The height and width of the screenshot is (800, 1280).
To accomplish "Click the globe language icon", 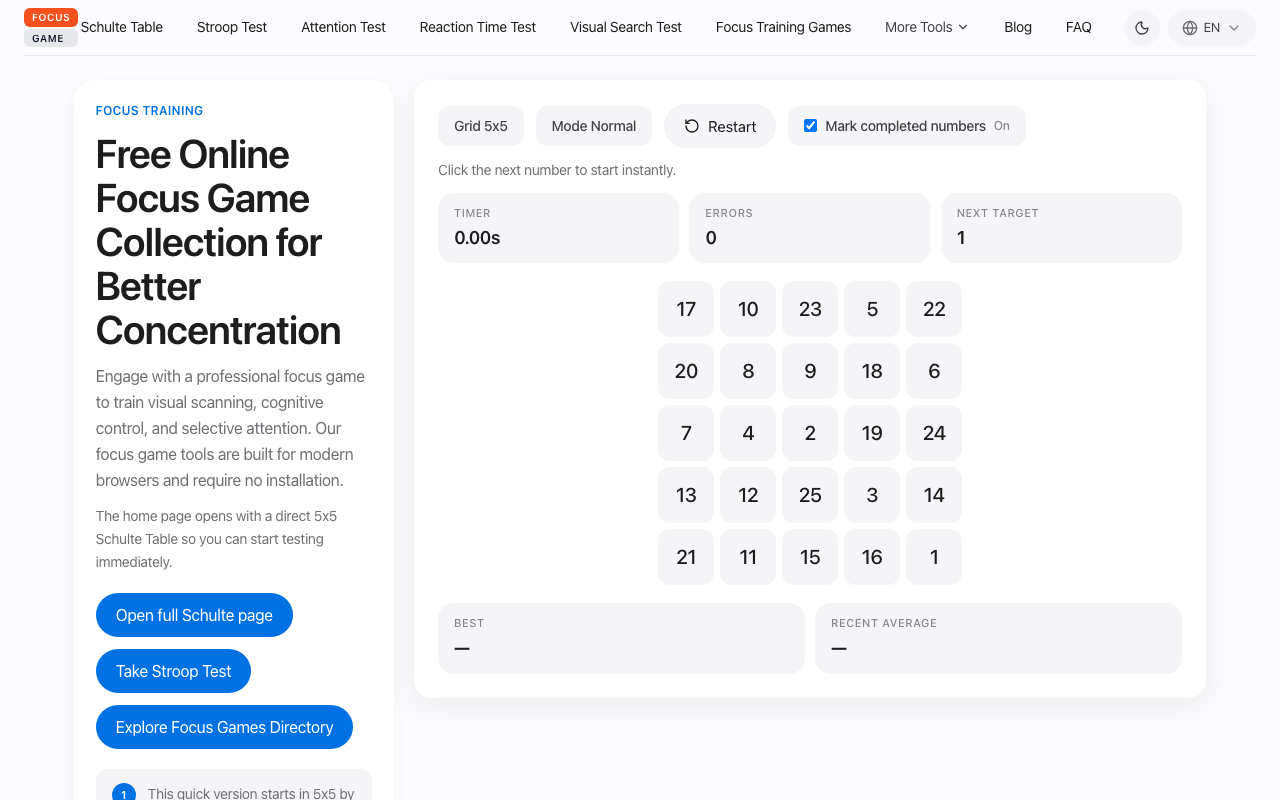I will click(x=1190, y=28).
